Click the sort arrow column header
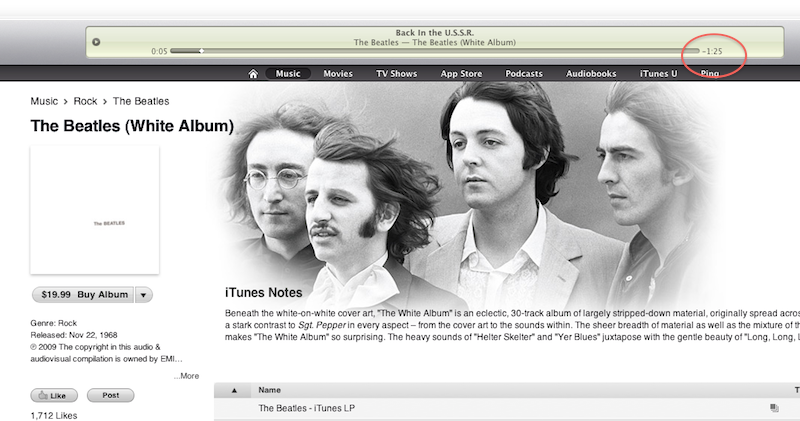 point(235,389)
